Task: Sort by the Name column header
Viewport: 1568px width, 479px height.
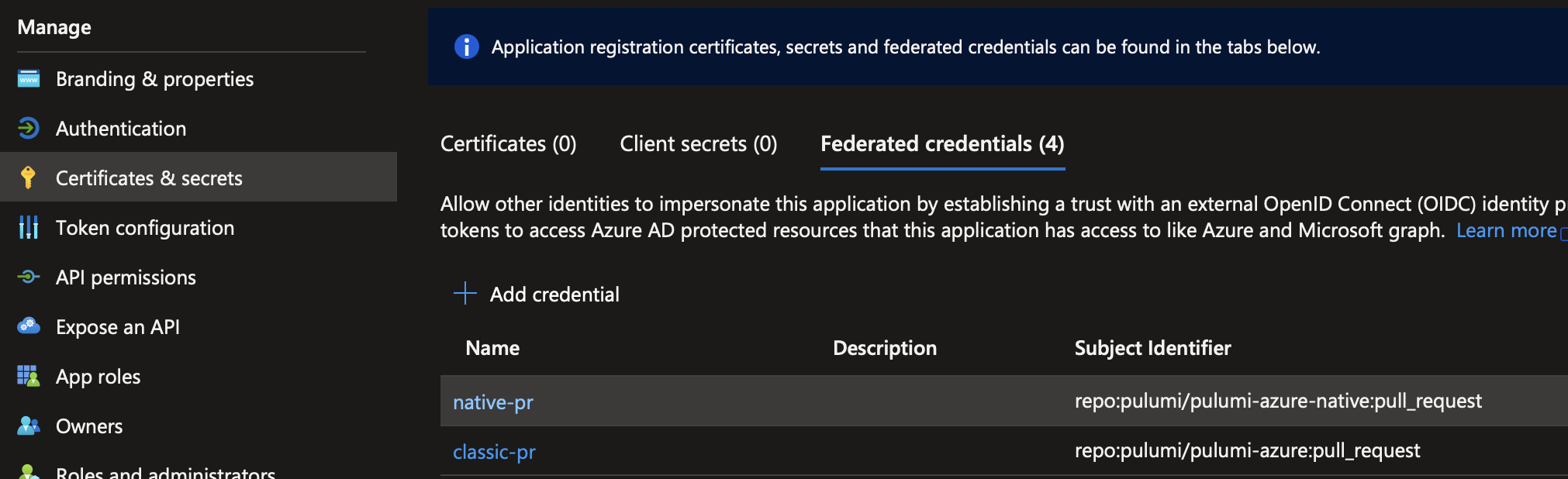Action: [492, 348]
